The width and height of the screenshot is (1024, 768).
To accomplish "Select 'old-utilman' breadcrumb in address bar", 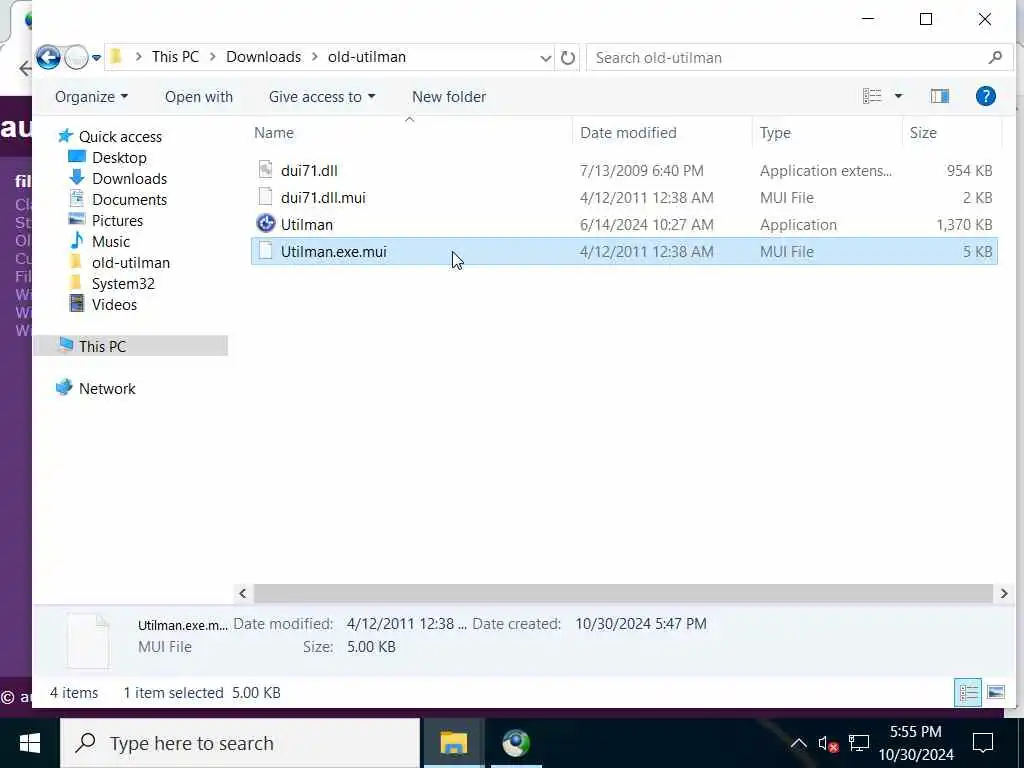I will 366,57.
